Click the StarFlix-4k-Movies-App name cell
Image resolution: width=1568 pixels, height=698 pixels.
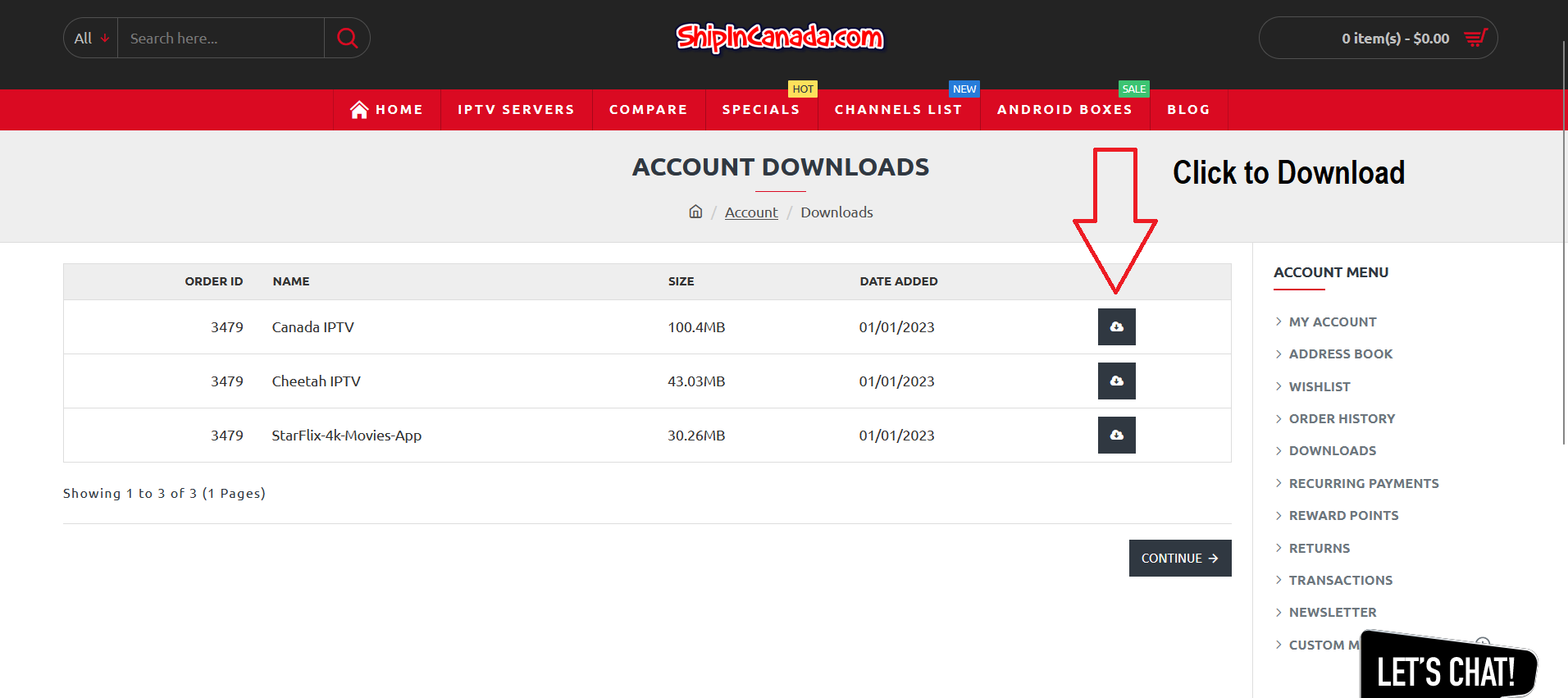coord(347,435)
